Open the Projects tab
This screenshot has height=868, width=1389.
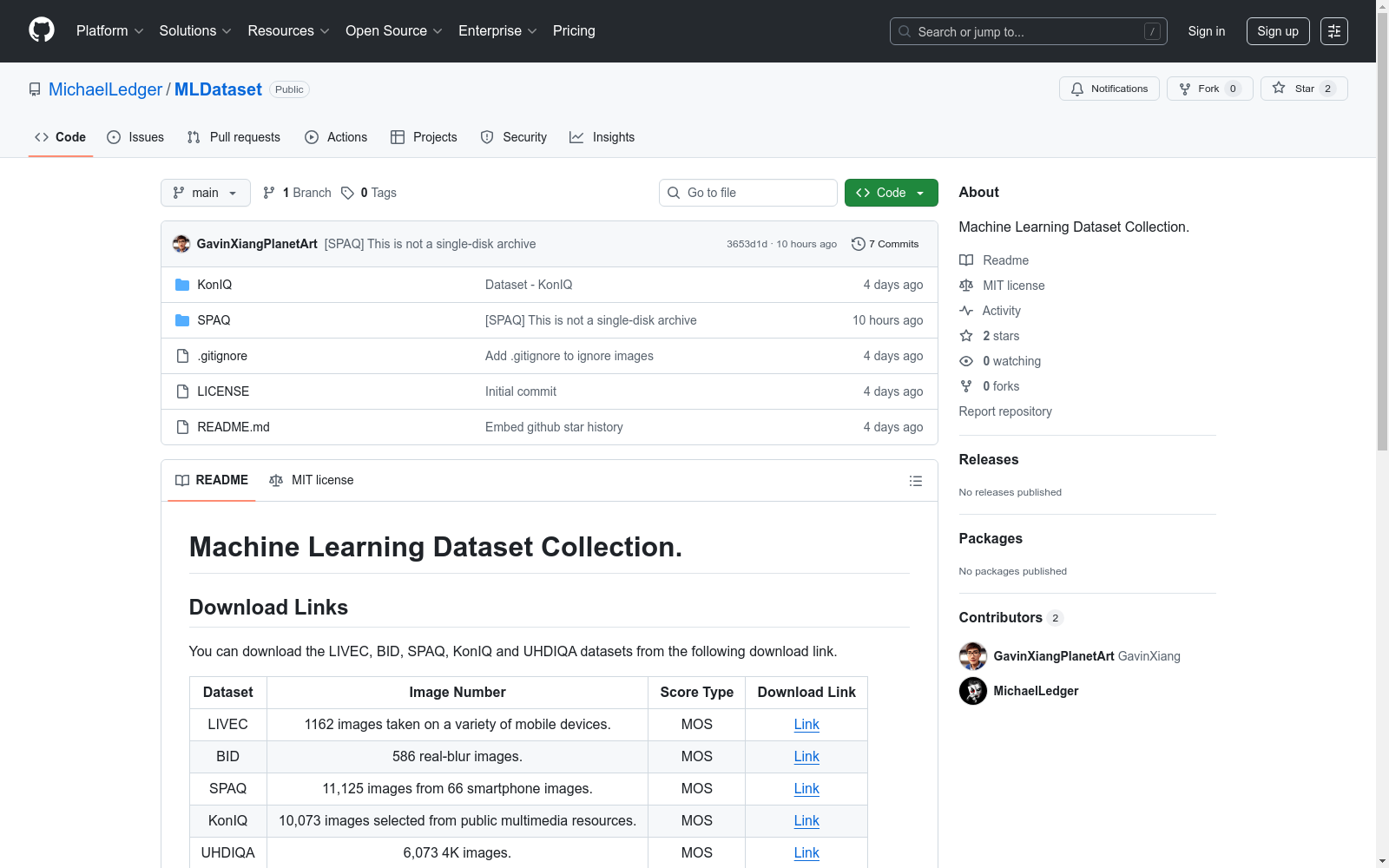pos(424,137)
